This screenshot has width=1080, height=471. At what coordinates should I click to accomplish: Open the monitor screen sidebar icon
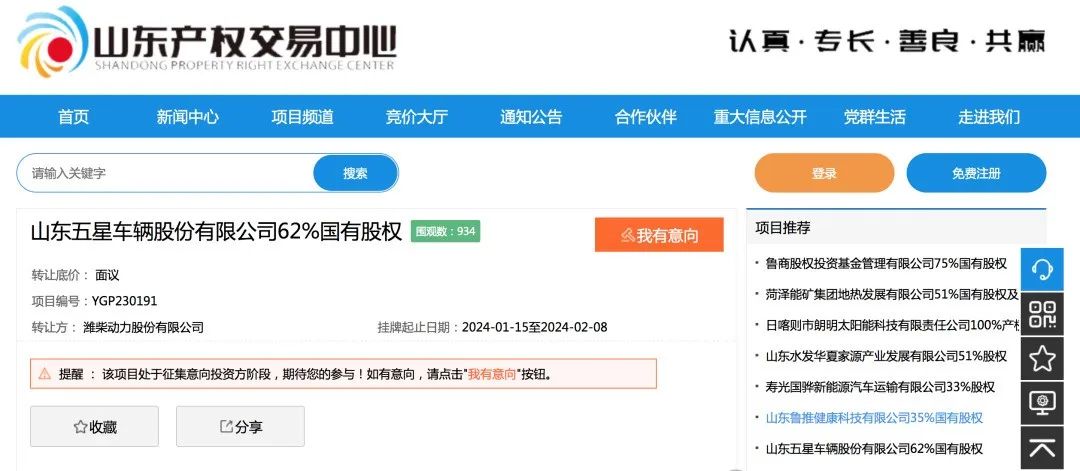click(x=1042, y=403)
